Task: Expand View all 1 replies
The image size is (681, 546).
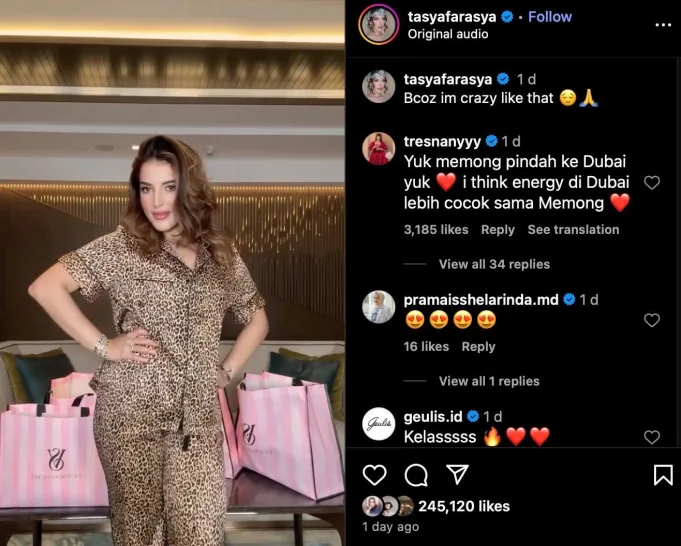Action: click(489, 381)
